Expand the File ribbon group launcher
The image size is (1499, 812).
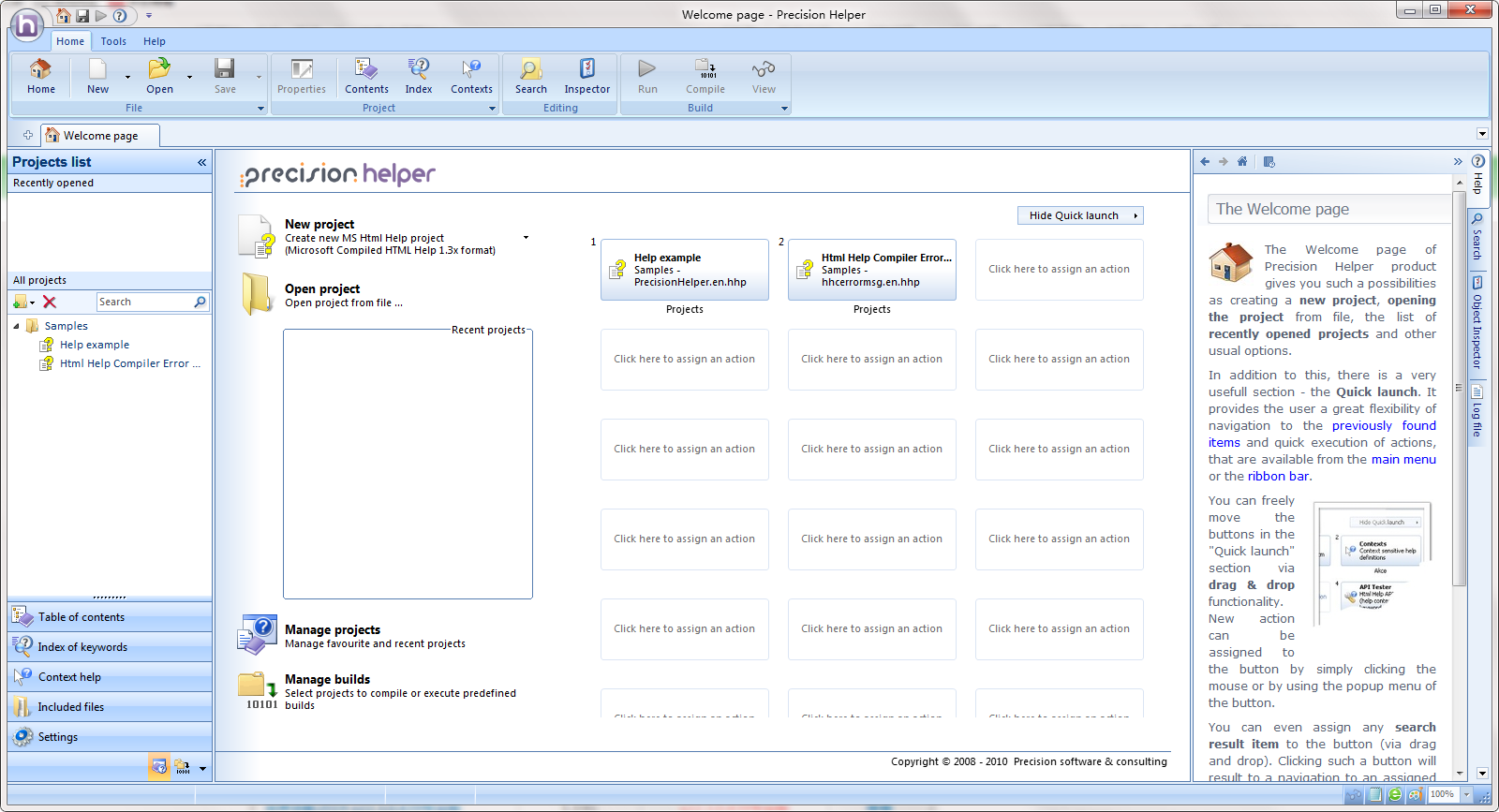click(260, 109)
